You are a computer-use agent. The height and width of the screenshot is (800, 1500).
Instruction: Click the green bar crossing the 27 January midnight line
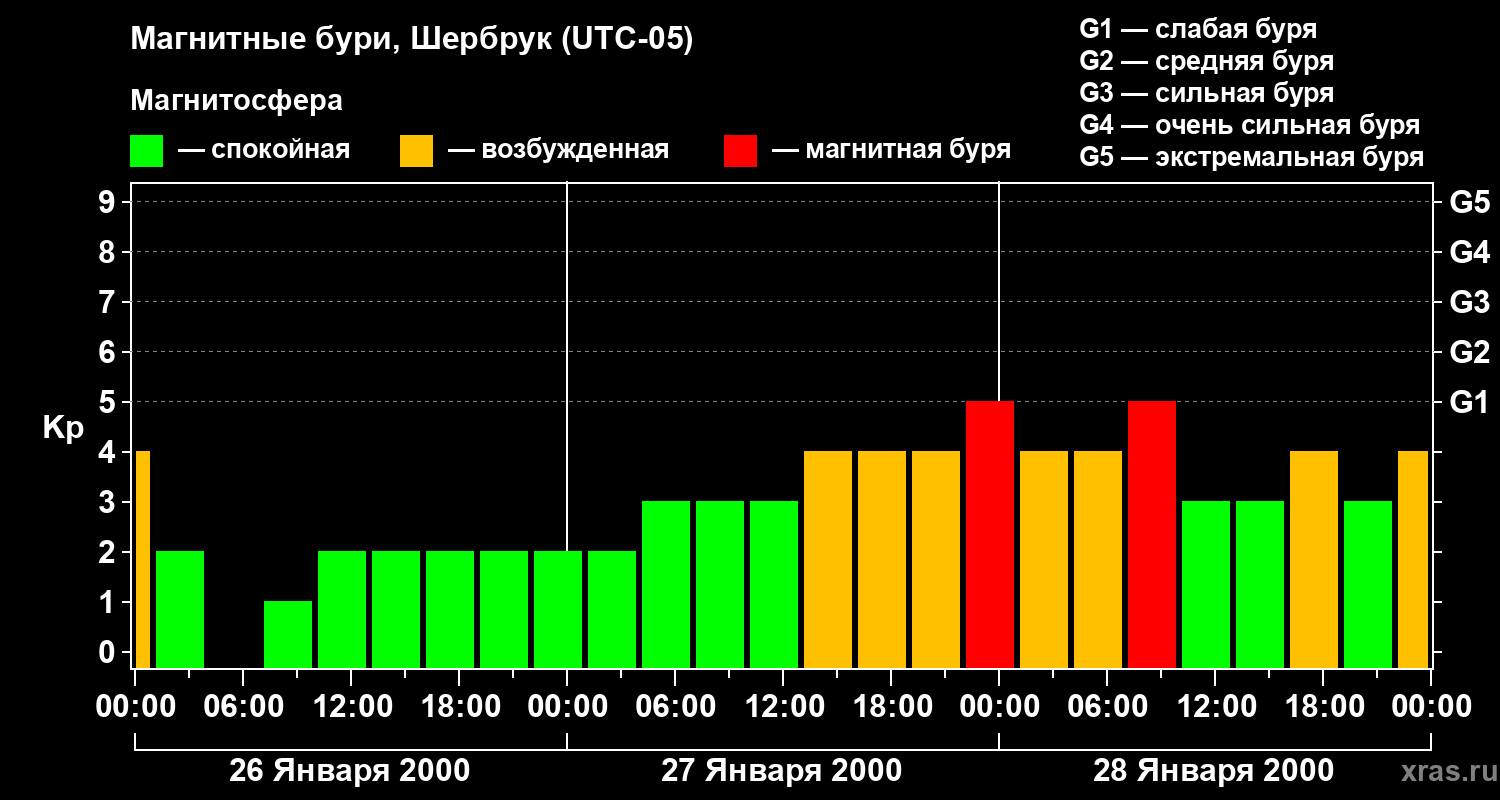[558, 609]
